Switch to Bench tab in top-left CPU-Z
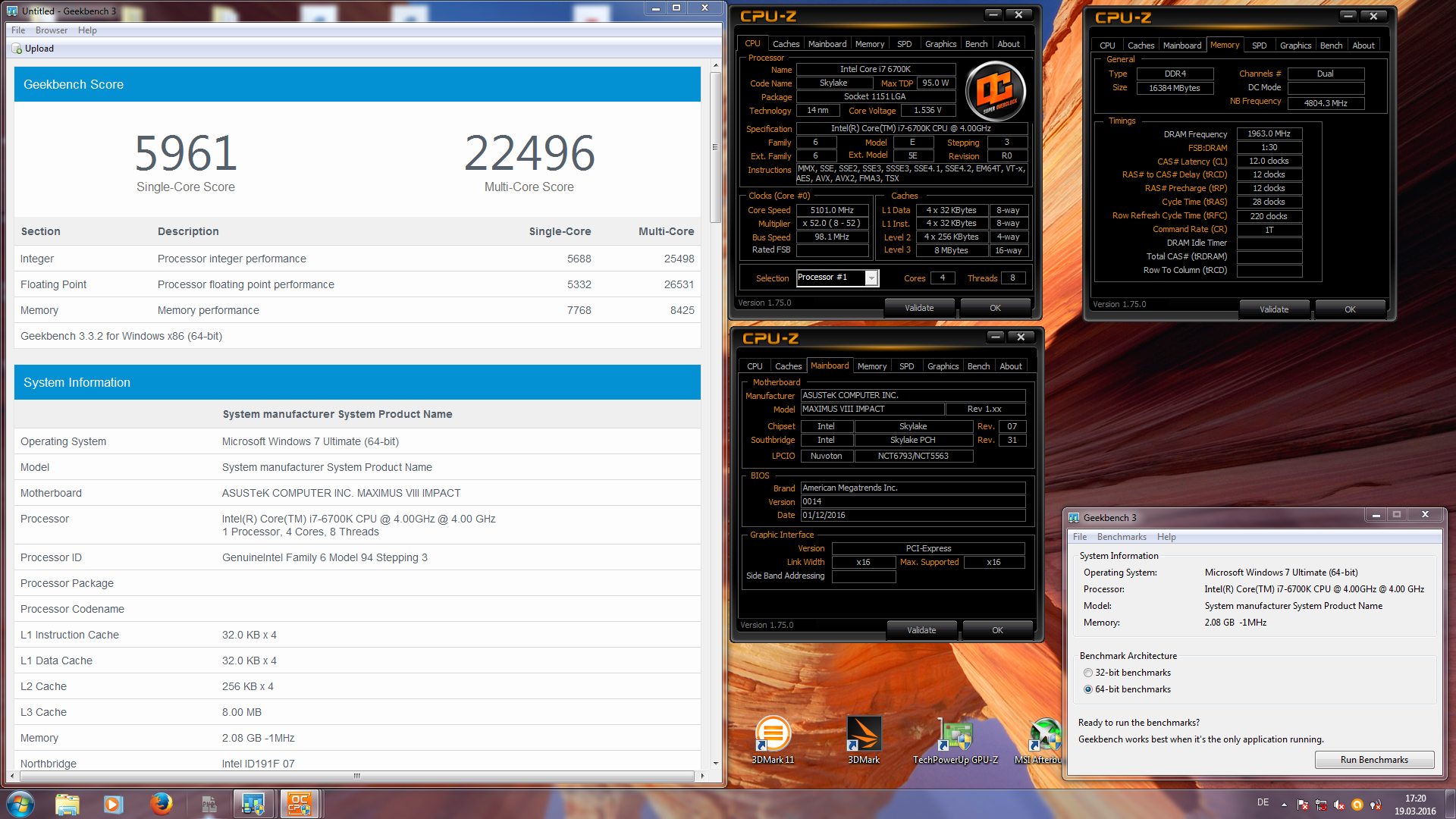Image resolution: width=1456 pixels, height=819 pixels. tap(976, 44)
